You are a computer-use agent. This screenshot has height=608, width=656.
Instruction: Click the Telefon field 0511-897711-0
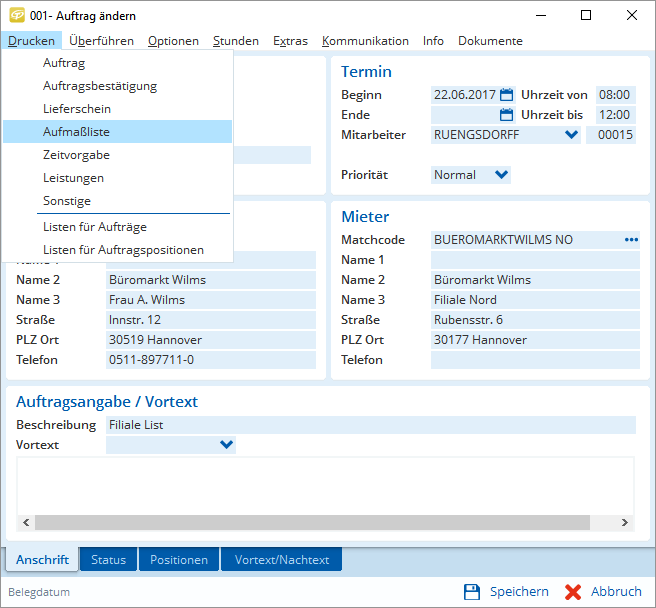211,360
